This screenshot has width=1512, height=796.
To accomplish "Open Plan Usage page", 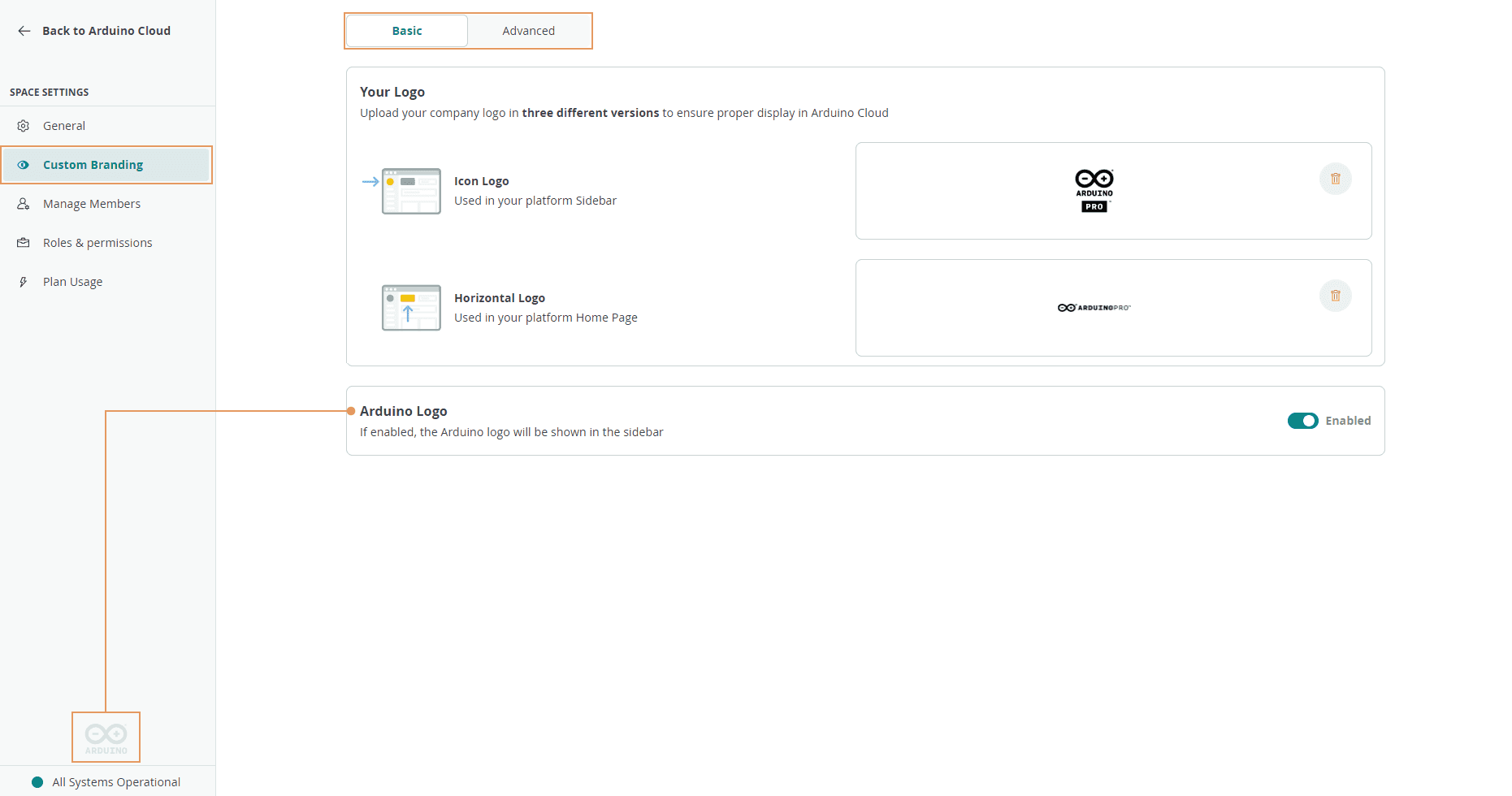I will point(73,282).
